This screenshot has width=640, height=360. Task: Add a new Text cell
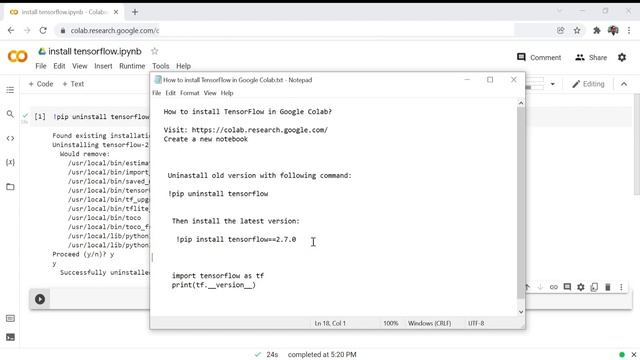pyautogui.click(x=73, y=84)
